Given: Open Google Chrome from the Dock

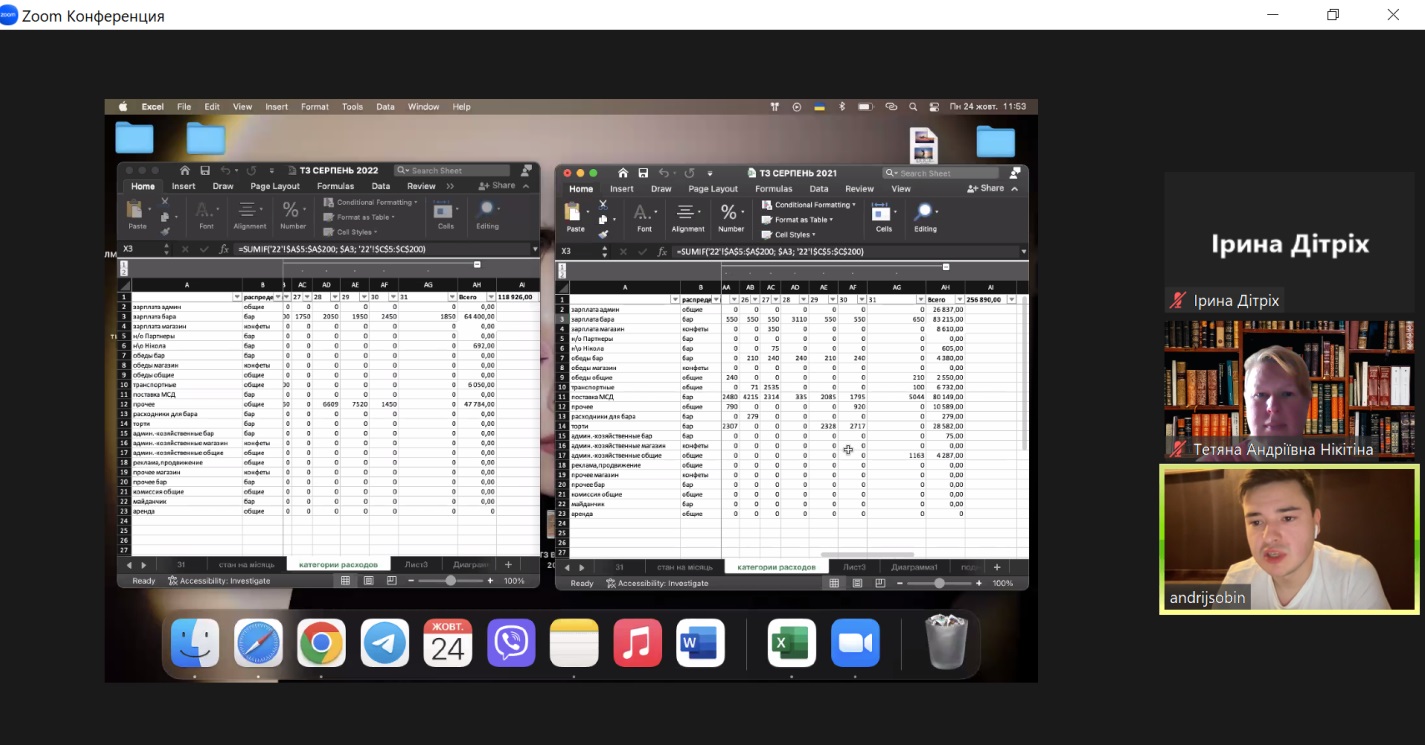Looking at the screenshot, I should click(x=321, y=643).
